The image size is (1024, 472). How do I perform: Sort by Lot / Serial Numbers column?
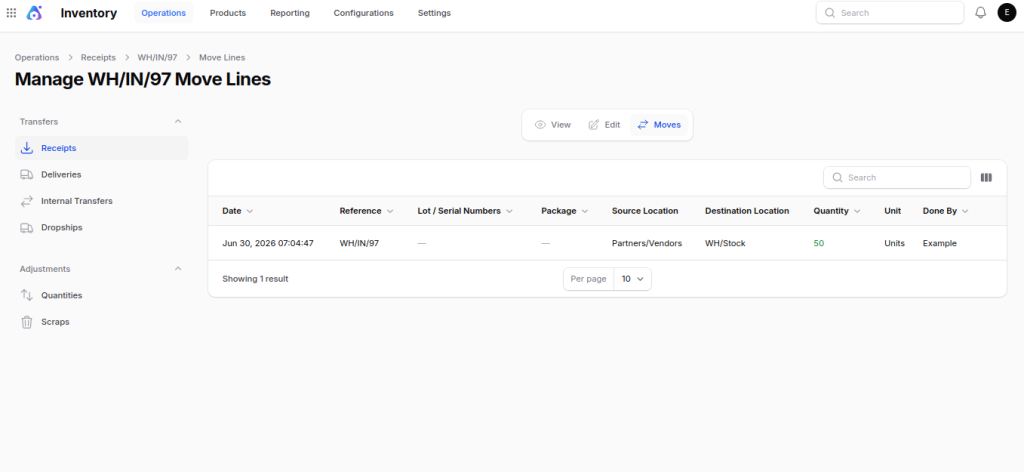tap(465, 211)
